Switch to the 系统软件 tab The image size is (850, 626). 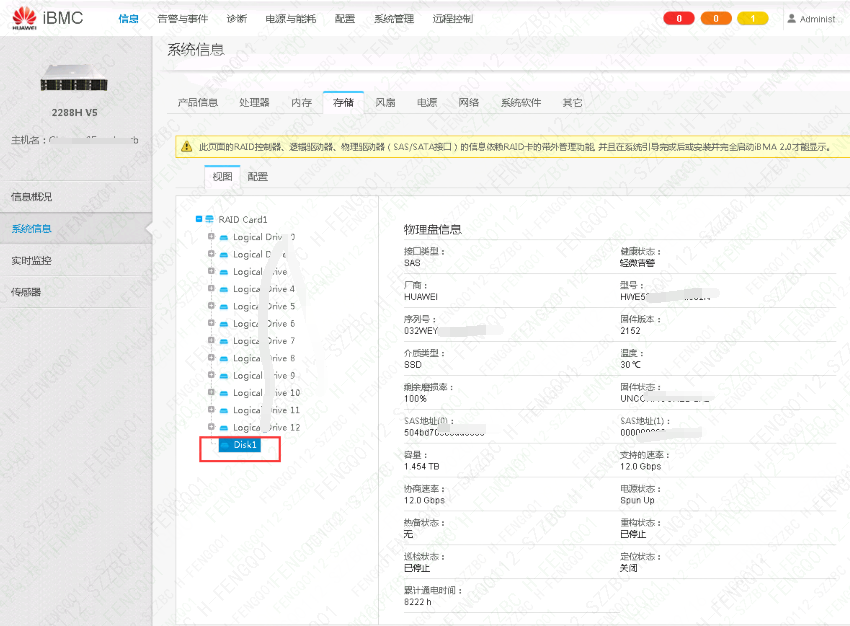[x=521, y=102]
